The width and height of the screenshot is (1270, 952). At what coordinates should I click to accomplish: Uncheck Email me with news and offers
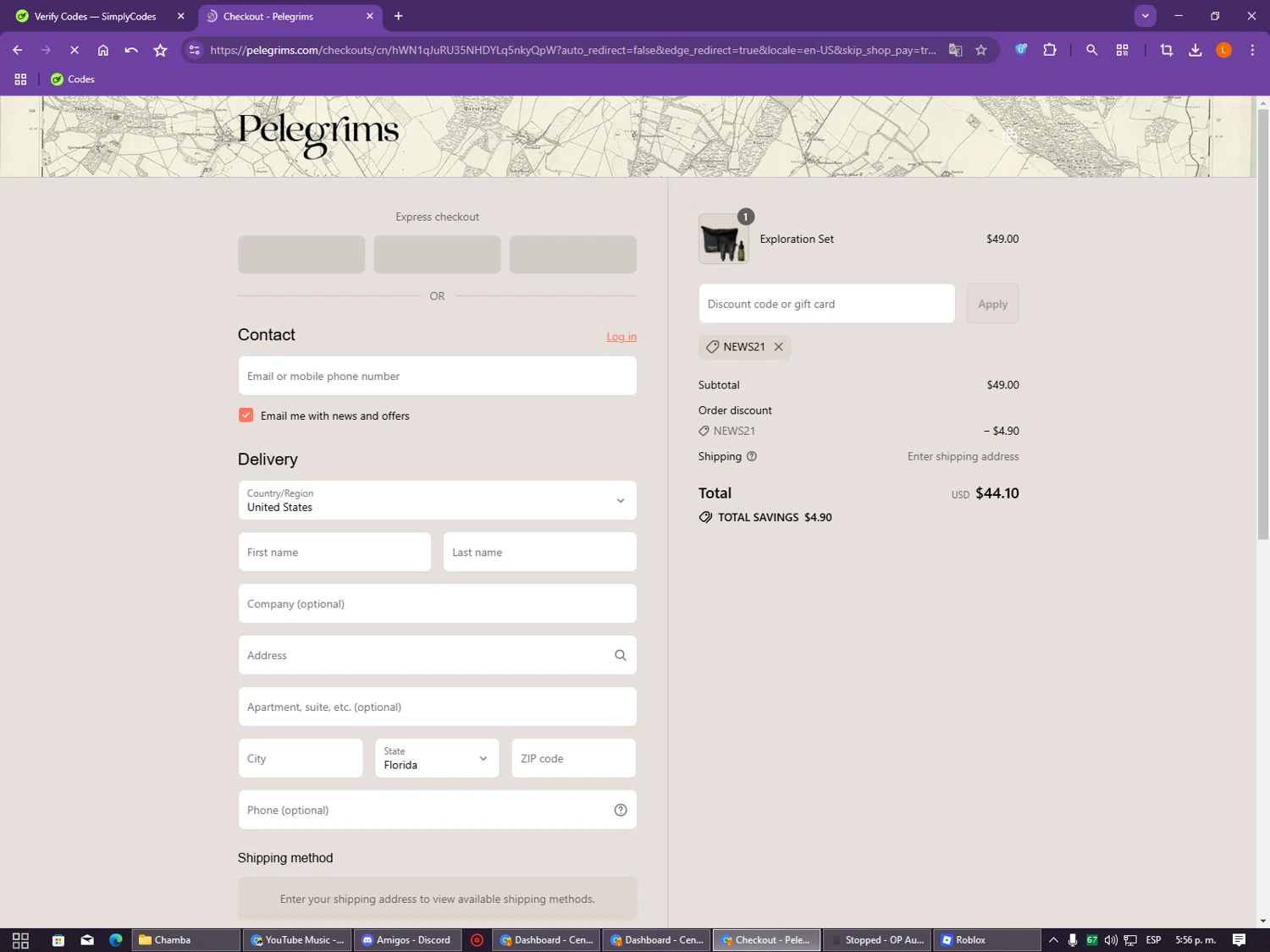(x=246, y=415)
